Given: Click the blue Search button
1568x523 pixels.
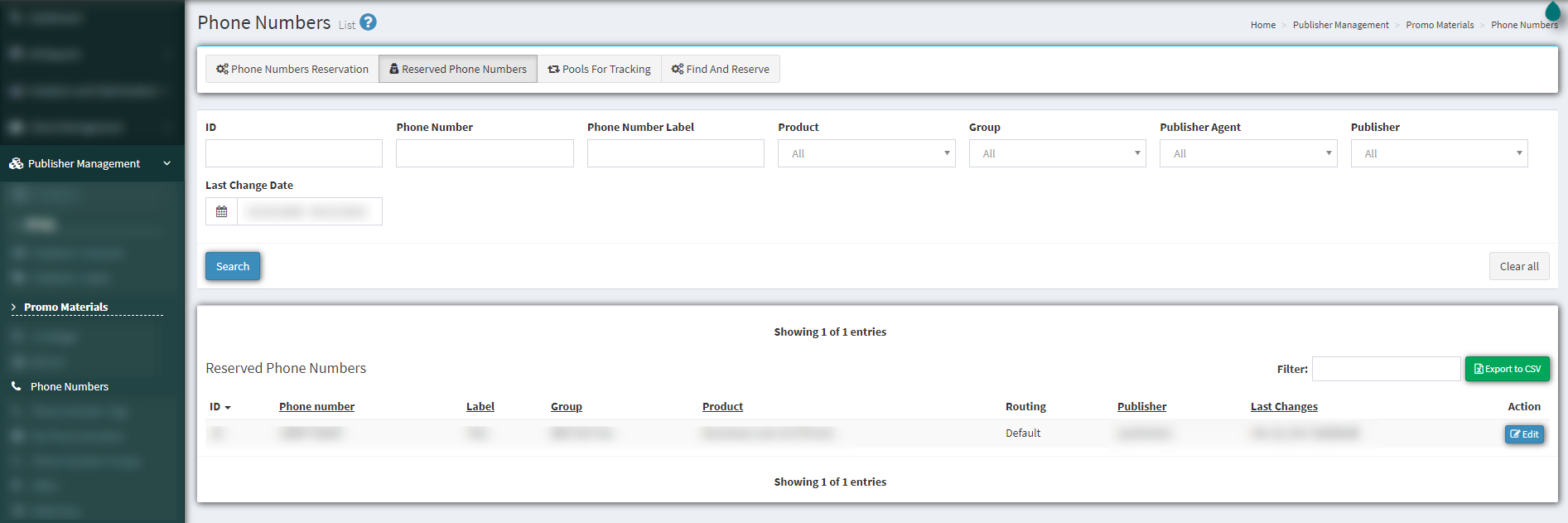Looking at the screenshot, I should click(x=233, y=266).
